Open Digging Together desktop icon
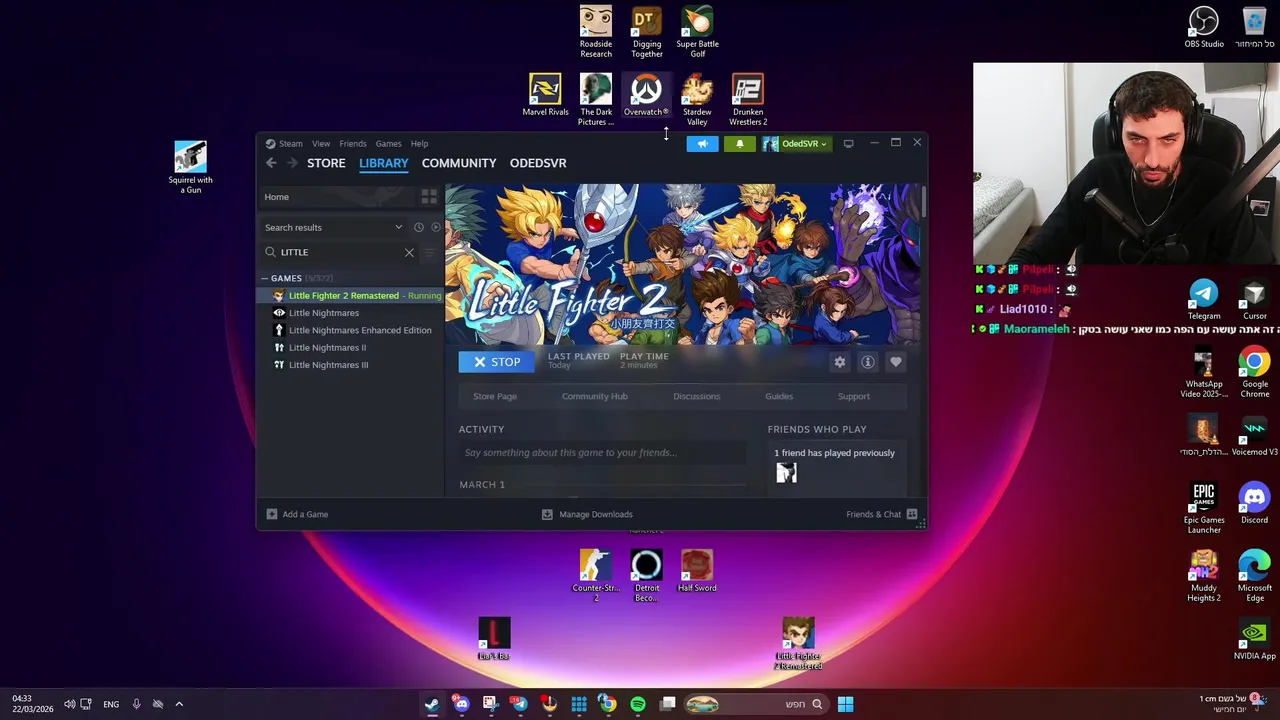The image size is (1280, 720). click(x=647, y=32)
